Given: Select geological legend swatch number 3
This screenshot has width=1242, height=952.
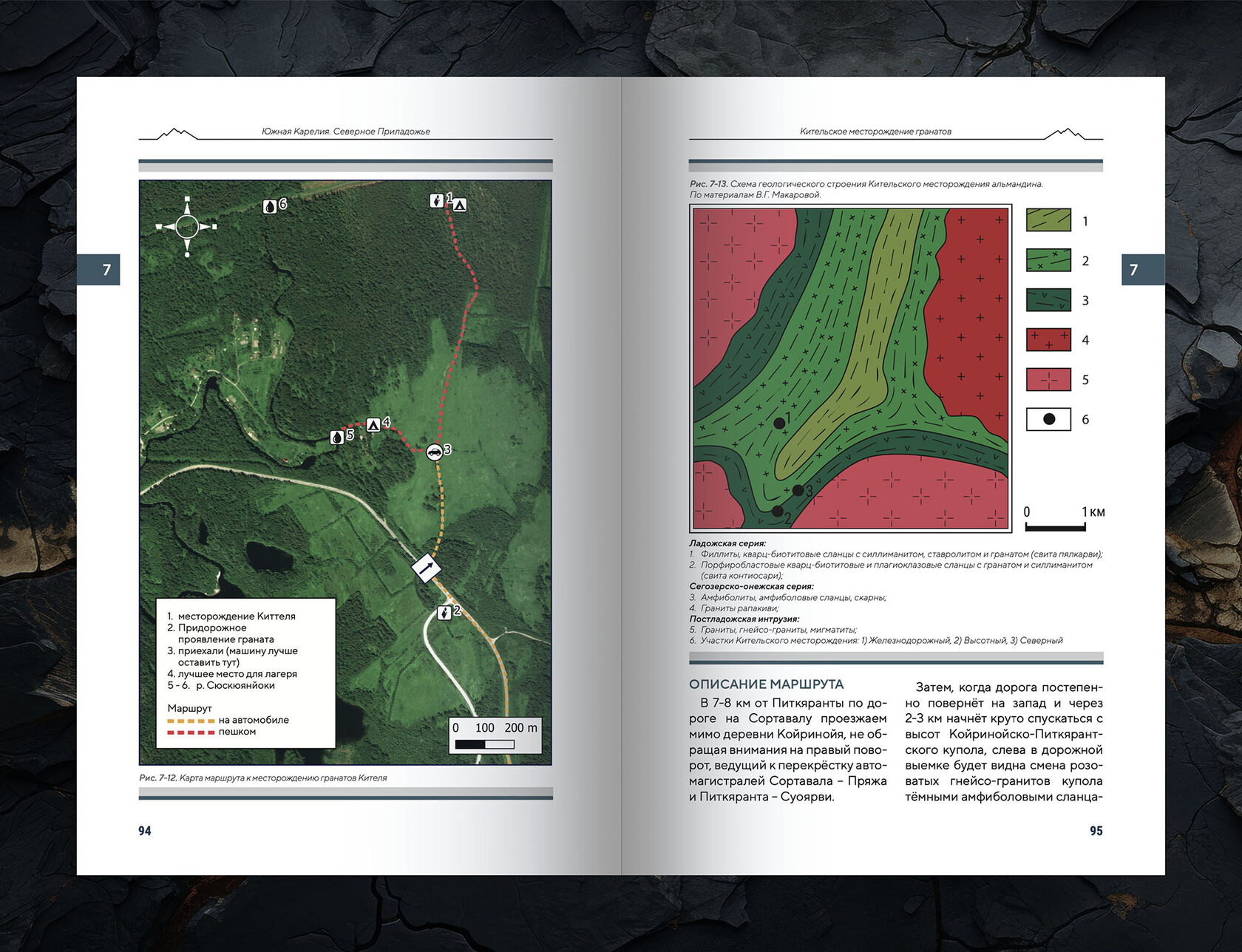Looking at the screenshot, I should (1048, 300).
